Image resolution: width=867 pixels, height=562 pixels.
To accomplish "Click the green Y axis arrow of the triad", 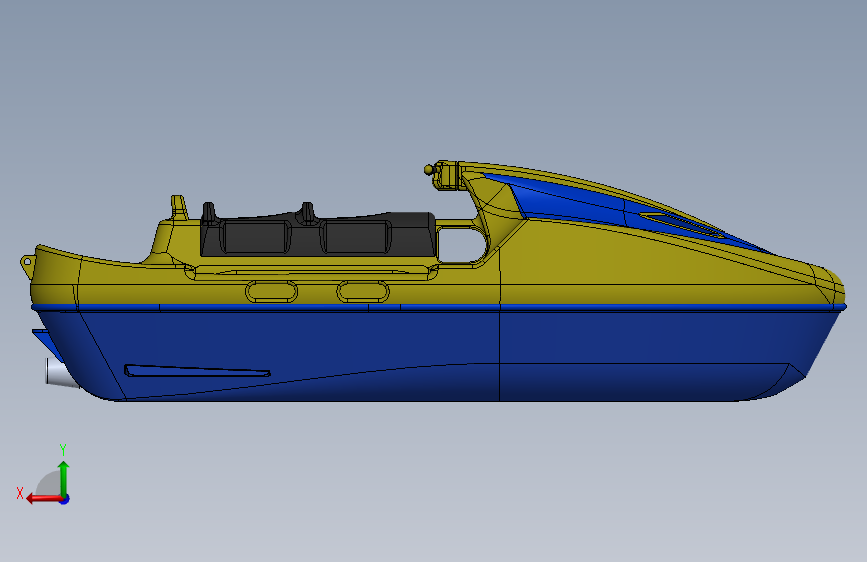I will 64,478.
